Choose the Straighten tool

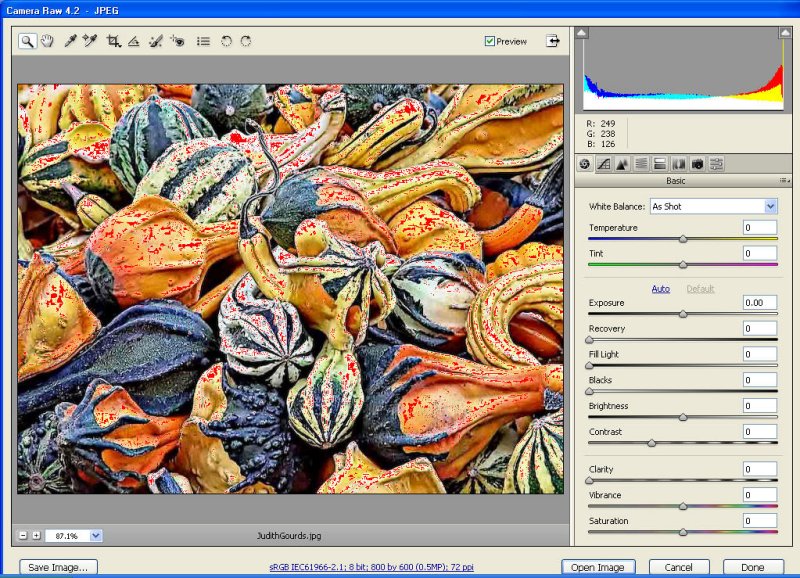[x=134, y=41]
